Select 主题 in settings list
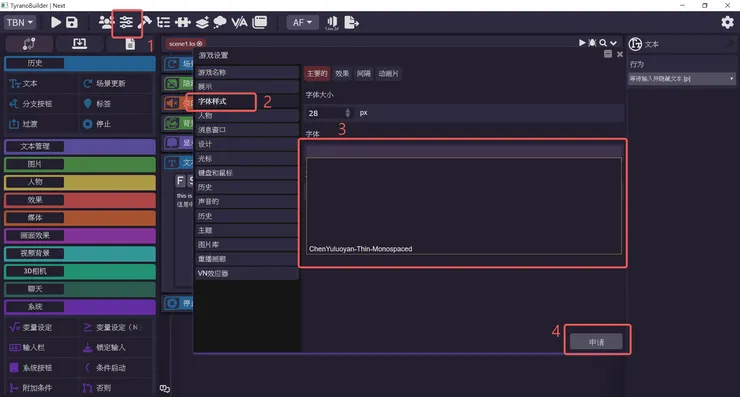Image resolution: width=740 pixels, height=397 pixels. click(247, 230)
